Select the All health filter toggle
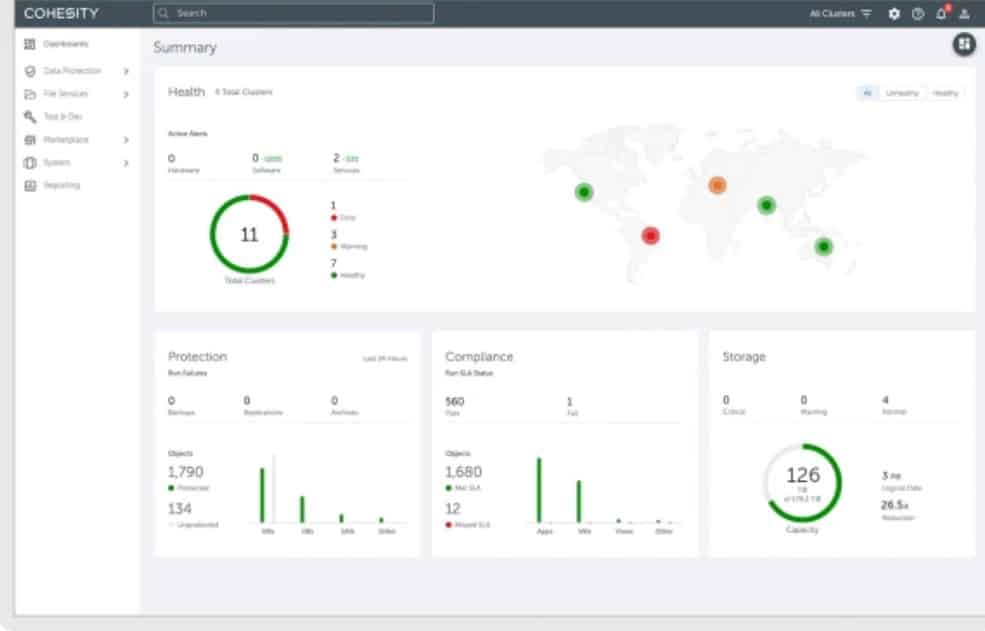 pos(867,93)
